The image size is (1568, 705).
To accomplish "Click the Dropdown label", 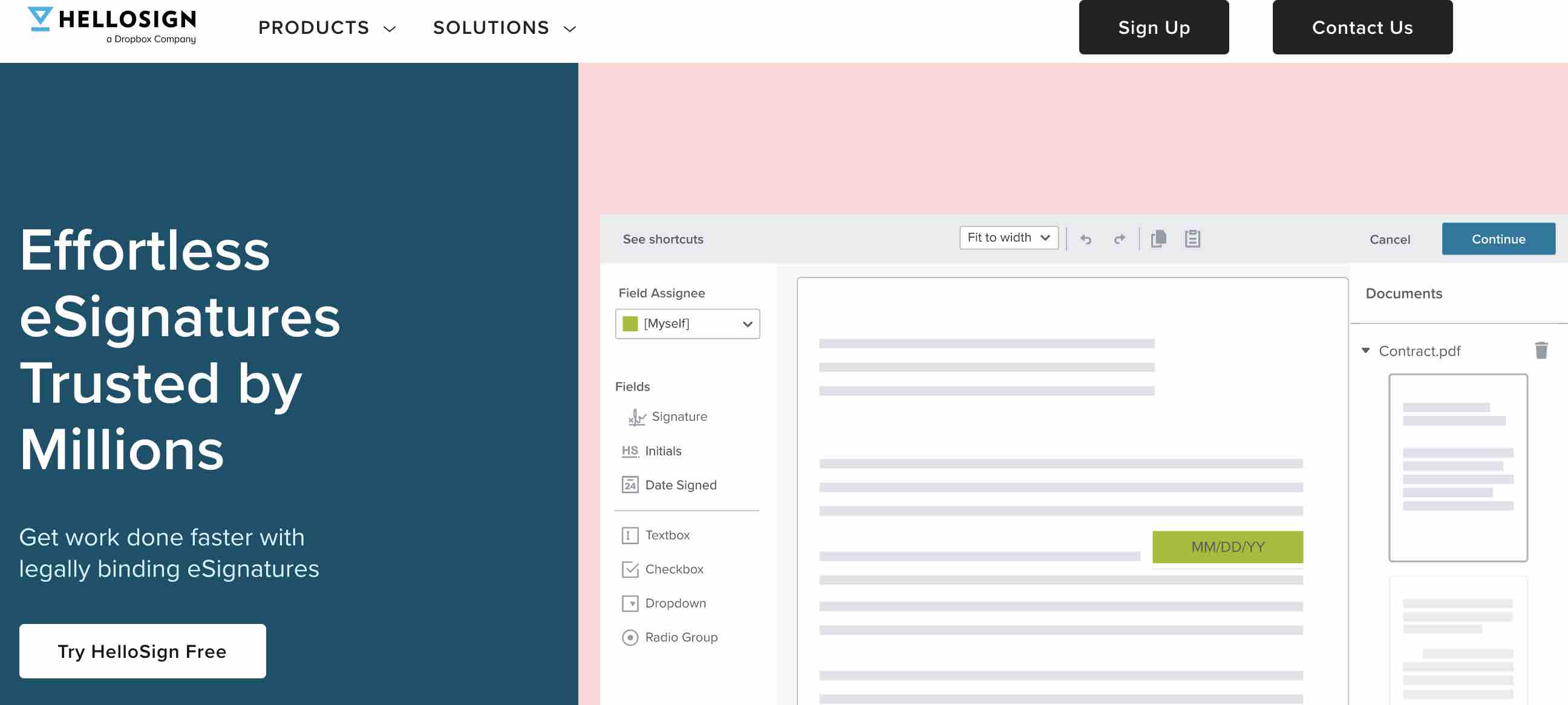I will (x=675, y=603).
